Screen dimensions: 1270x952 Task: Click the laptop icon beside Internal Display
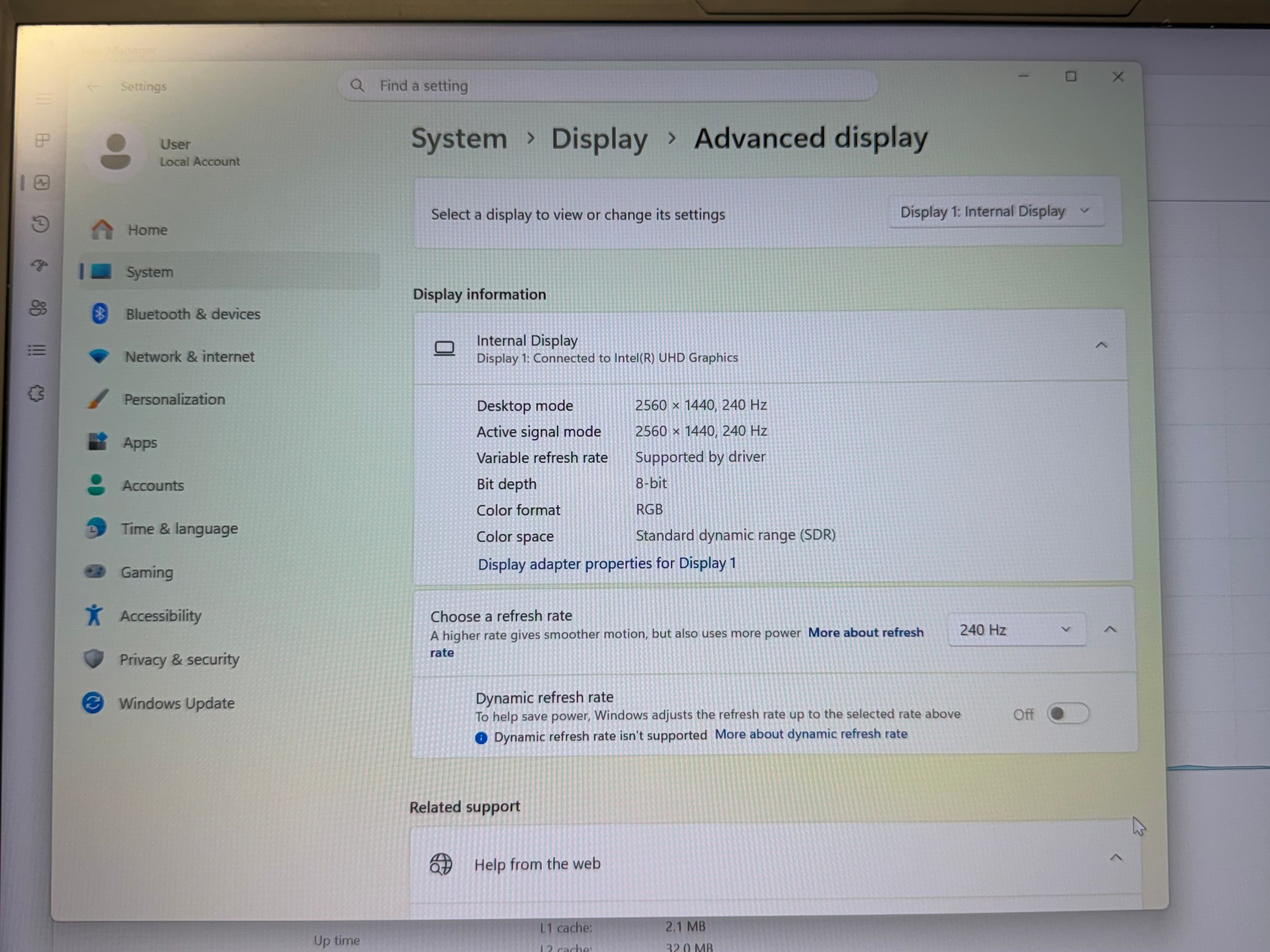coord(444,349)
